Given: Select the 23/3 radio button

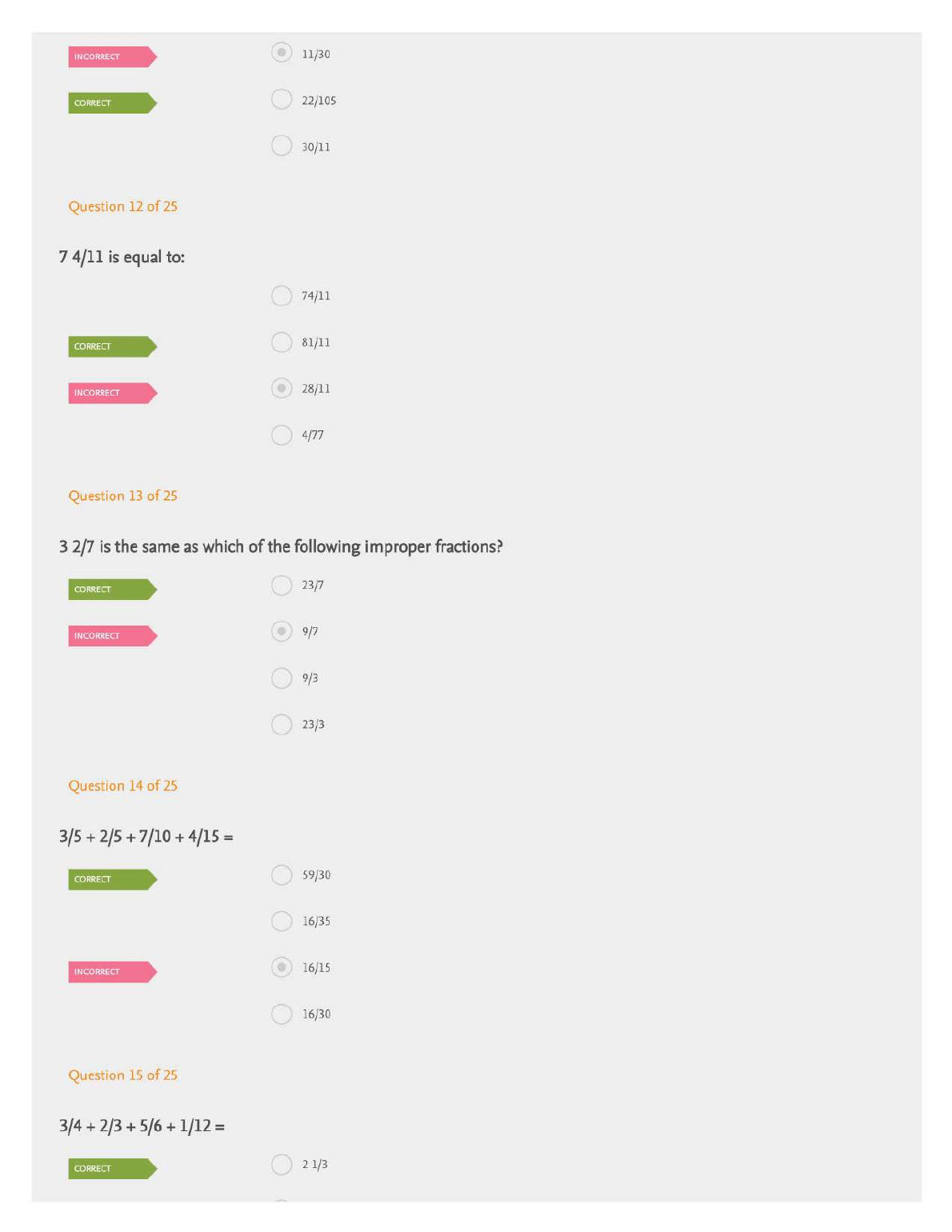Looking at the screenshot, I should pyautogui.click(x=282, y=725).
